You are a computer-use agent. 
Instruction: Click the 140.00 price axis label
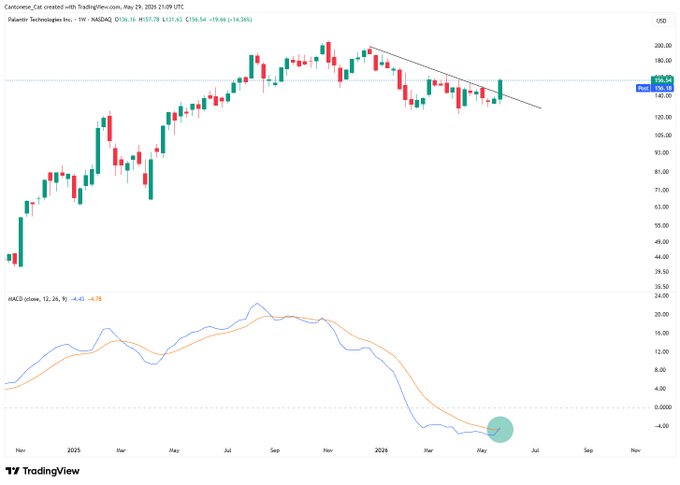point(663,96)
